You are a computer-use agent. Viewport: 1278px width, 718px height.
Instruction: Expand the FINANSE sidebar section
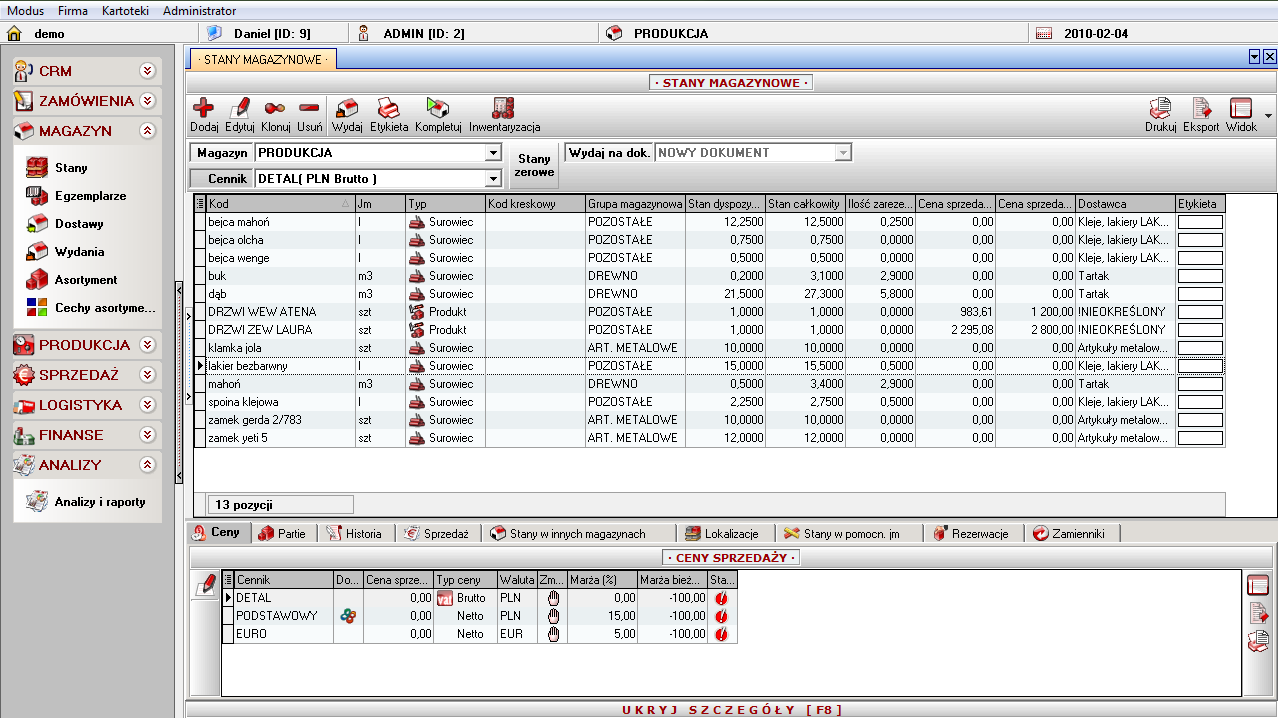point(148,435)
